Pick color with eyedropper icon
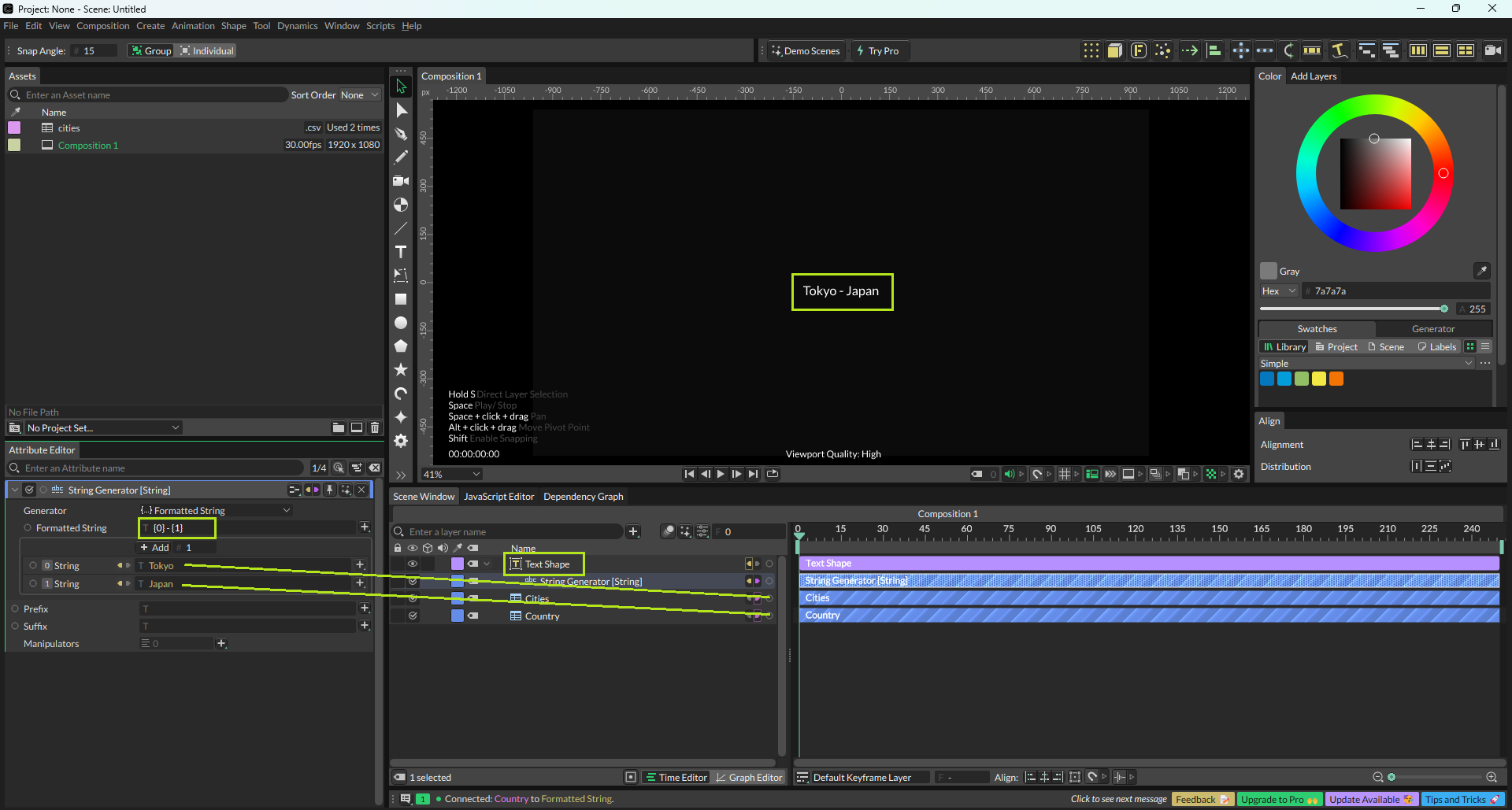The height and width of the screenshot is (810, 1512). click(x=1481, y=271)
